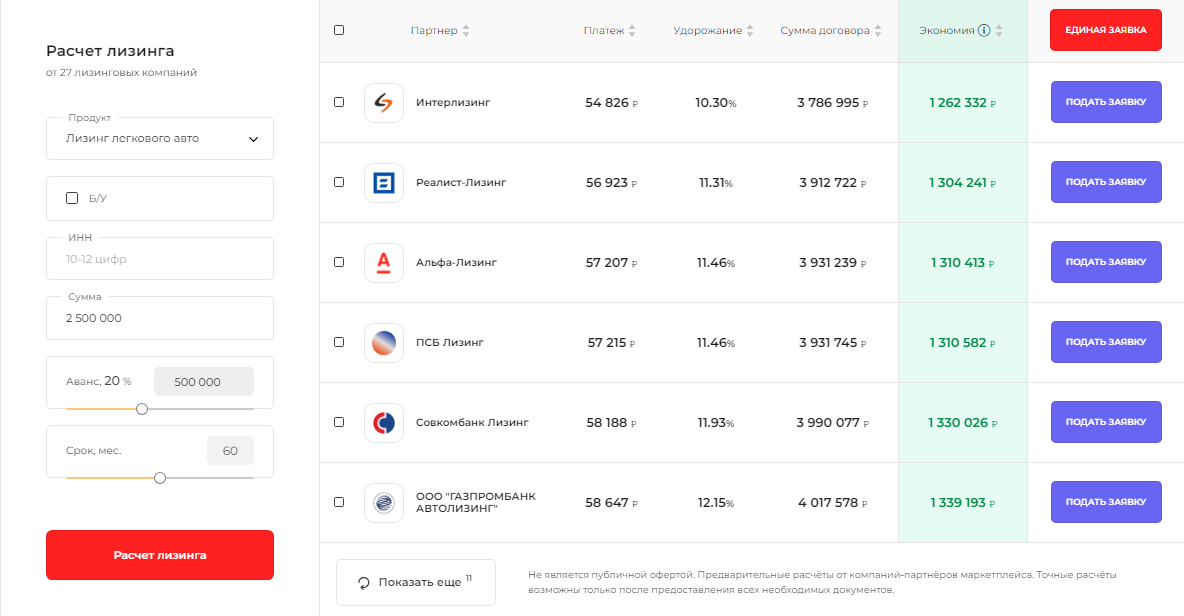Click the Удорожание column header

(708, 30)
